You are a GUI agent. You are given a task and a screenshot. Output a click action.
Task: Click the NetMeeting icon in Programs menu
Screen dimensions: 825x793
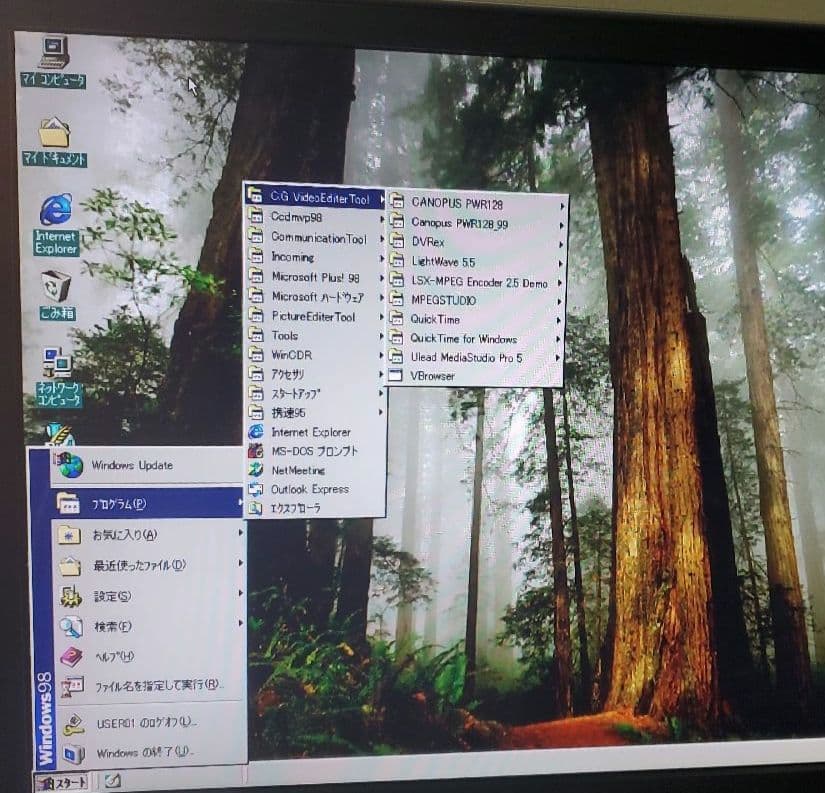[256, 470]
